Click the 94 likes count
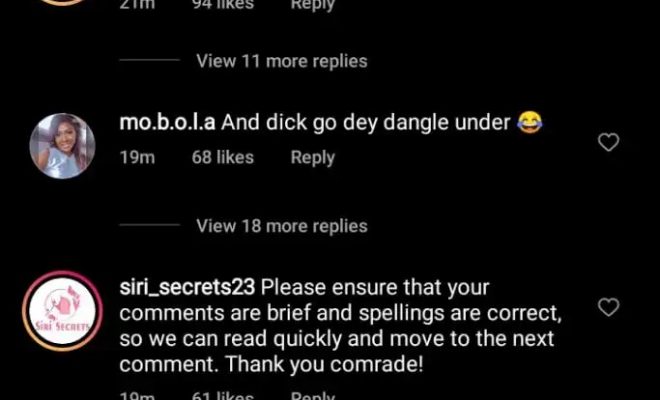Screen dimensions: 660x400 [223, 5]
